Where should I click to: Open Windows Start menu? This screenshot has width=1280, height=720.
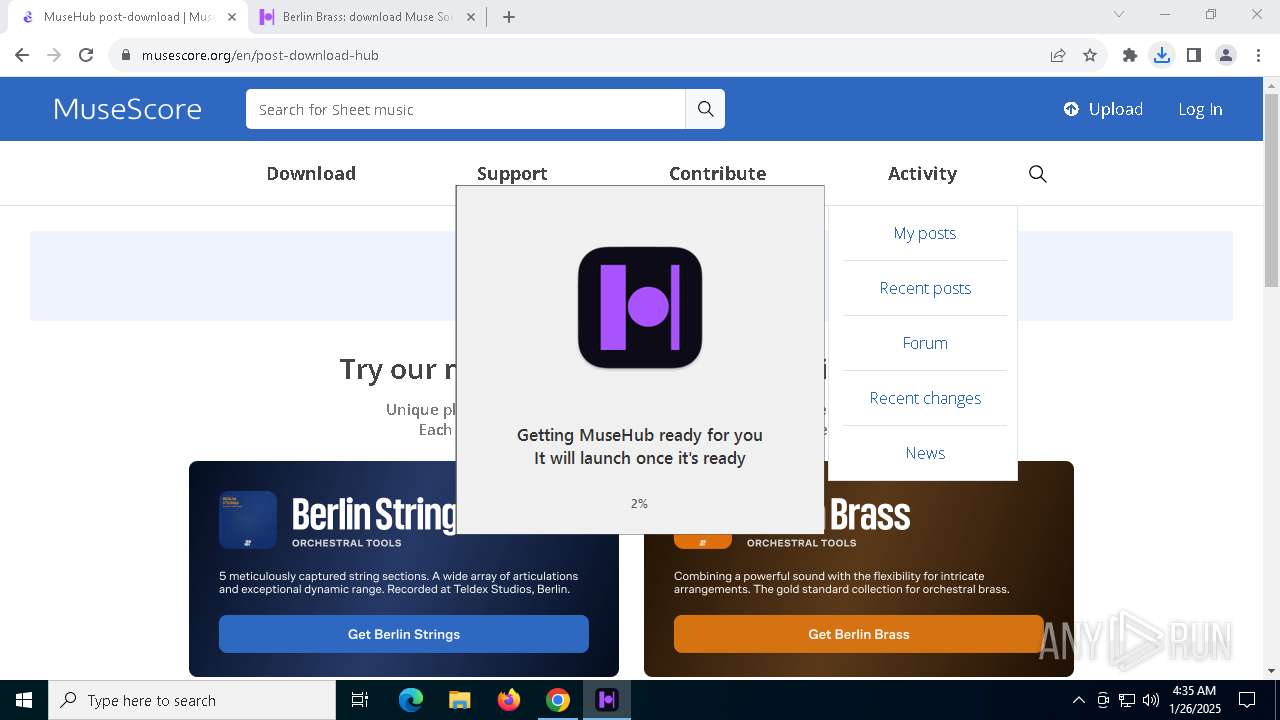pos(24,700)
